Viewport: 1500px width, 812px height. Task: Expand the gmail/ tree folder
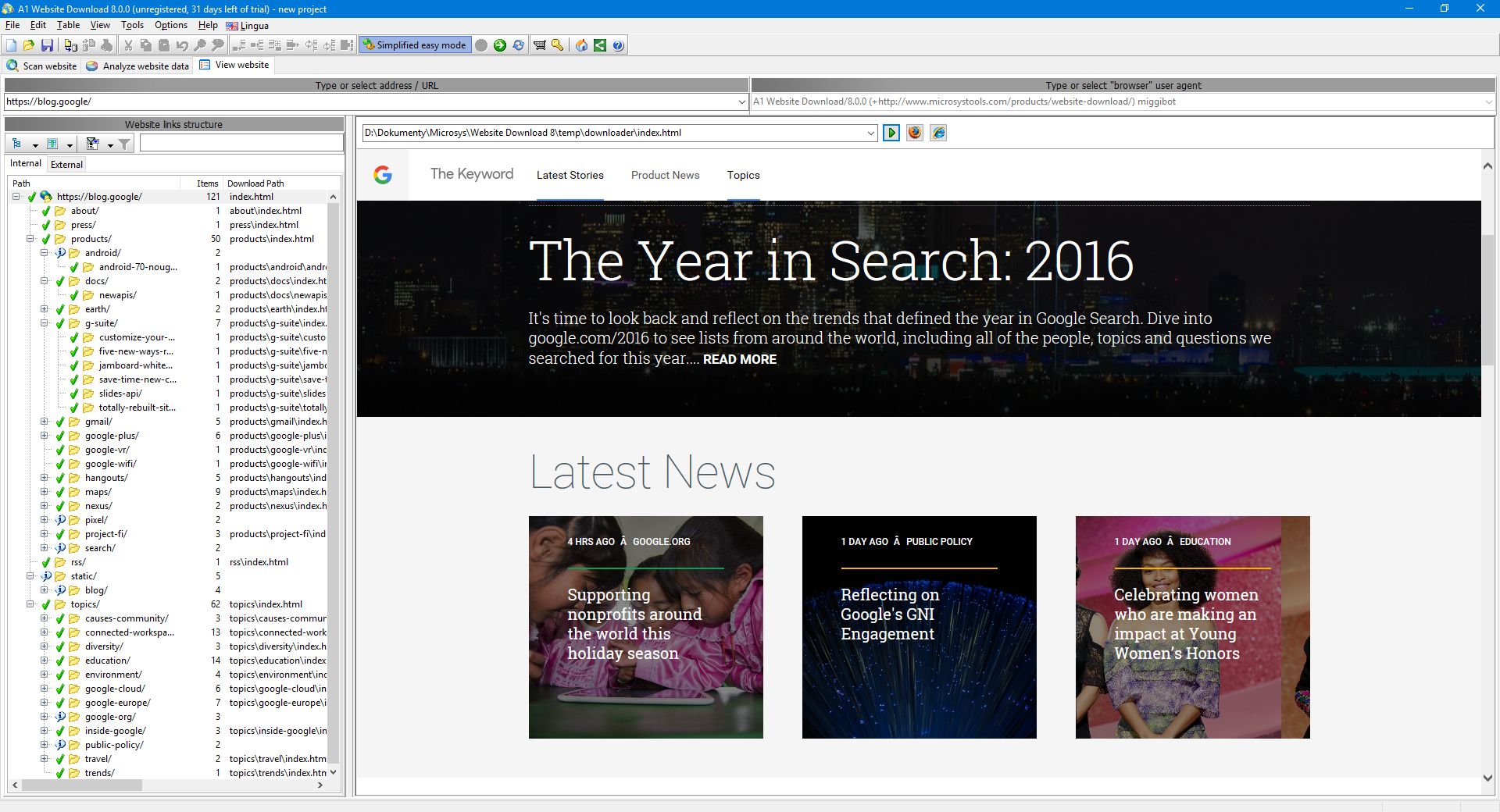tap(45, 422)
